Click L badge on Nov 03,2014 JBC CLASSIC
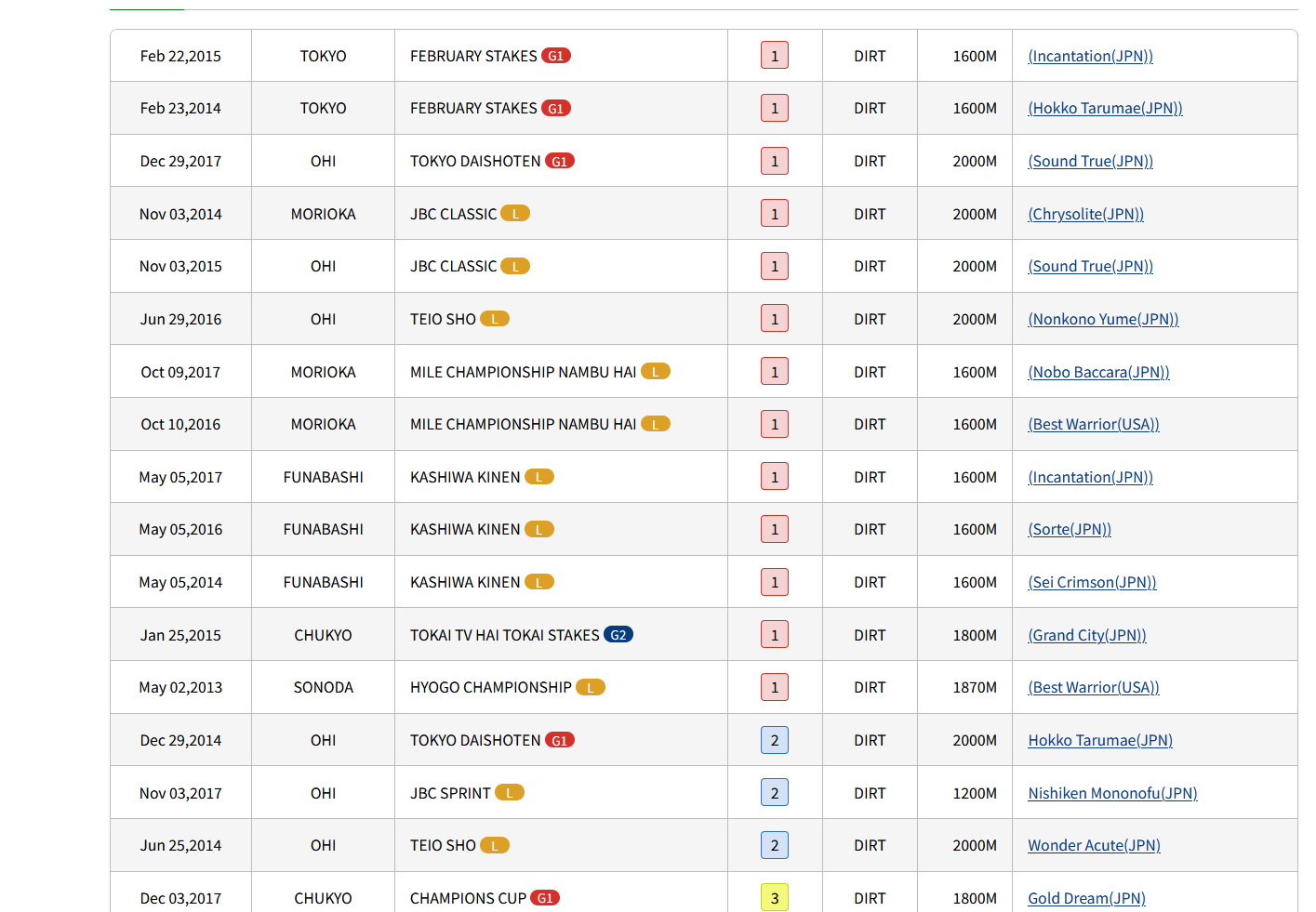Screen dimensions: 1316x912 coord(515,214)
